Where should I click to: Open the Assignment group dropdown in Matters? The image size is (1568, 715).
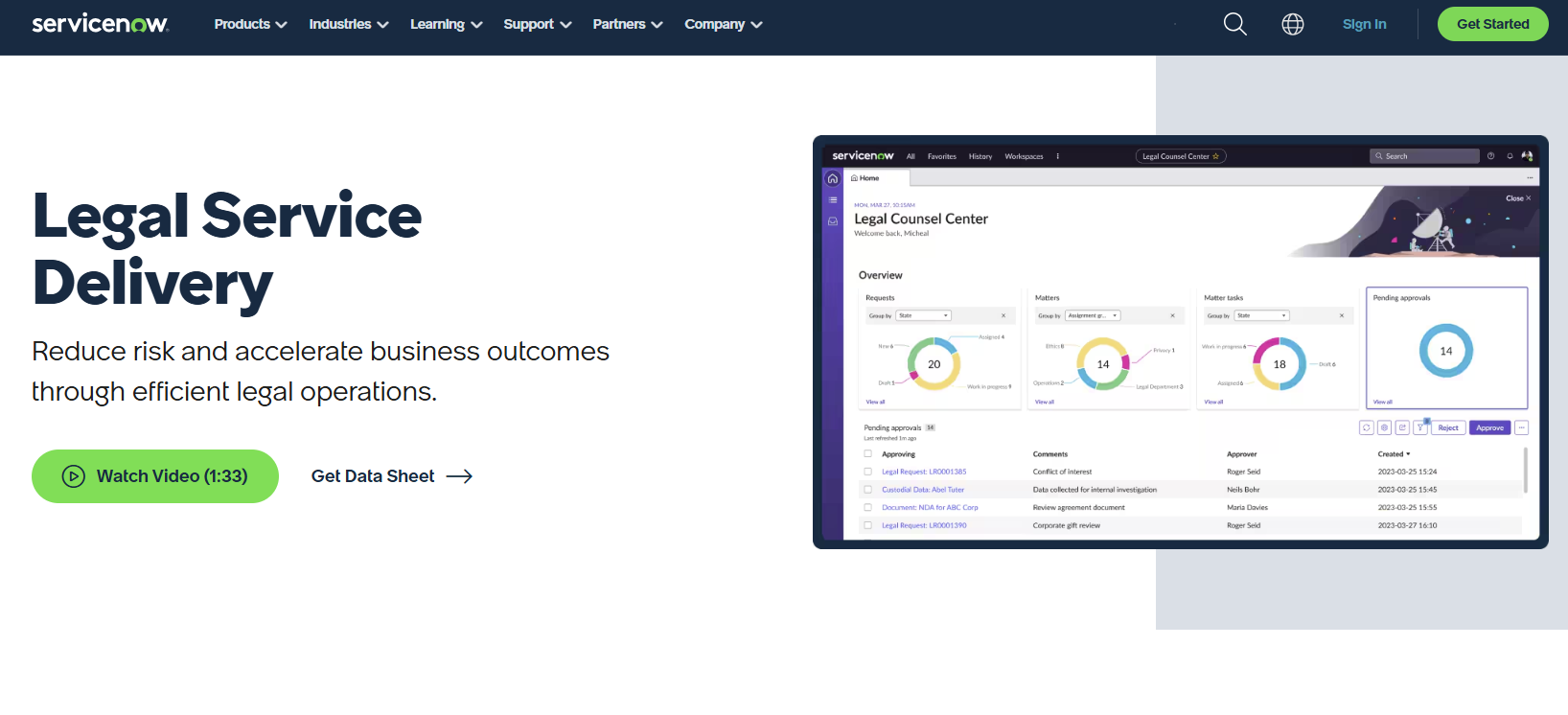1094,315
